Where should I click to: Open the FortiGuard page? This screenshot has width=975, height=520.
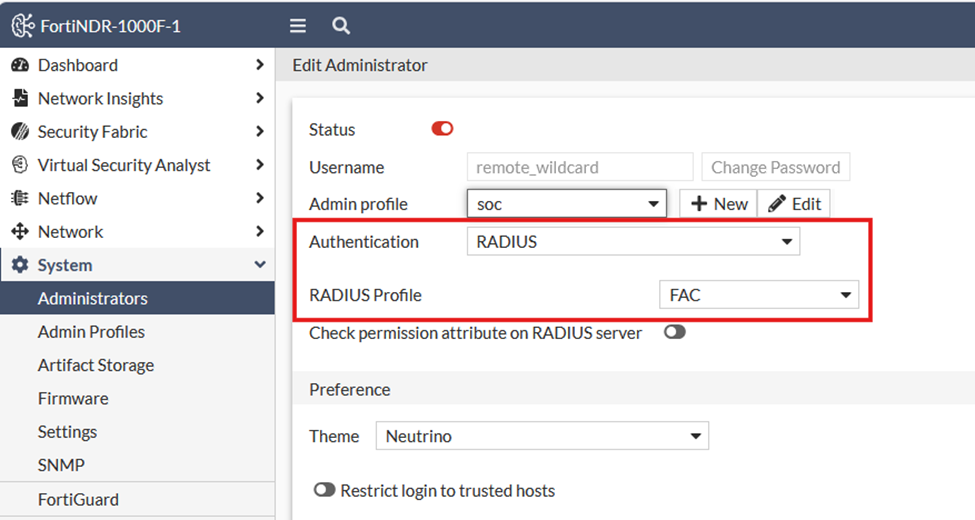pyautogui.click(x=137, y=499)
